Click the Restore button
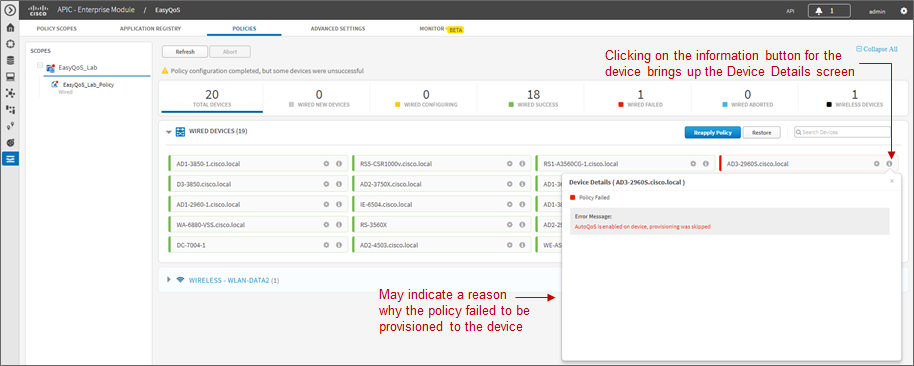This screenshot has width=914, height=366. point(762,133)
